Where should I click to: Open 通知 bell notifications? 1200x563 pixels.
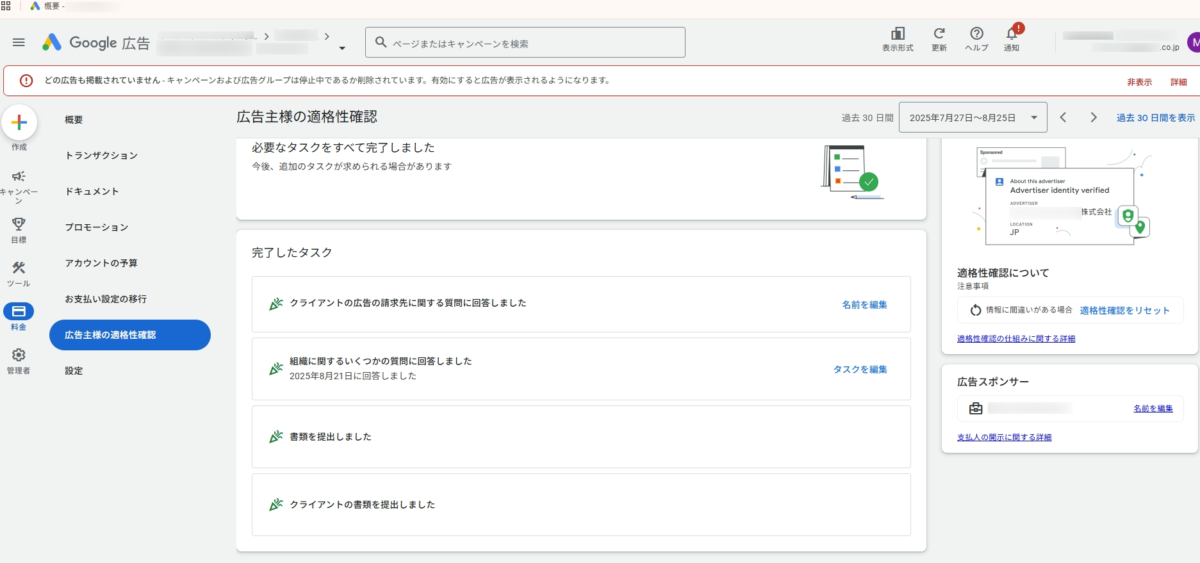1012,34
